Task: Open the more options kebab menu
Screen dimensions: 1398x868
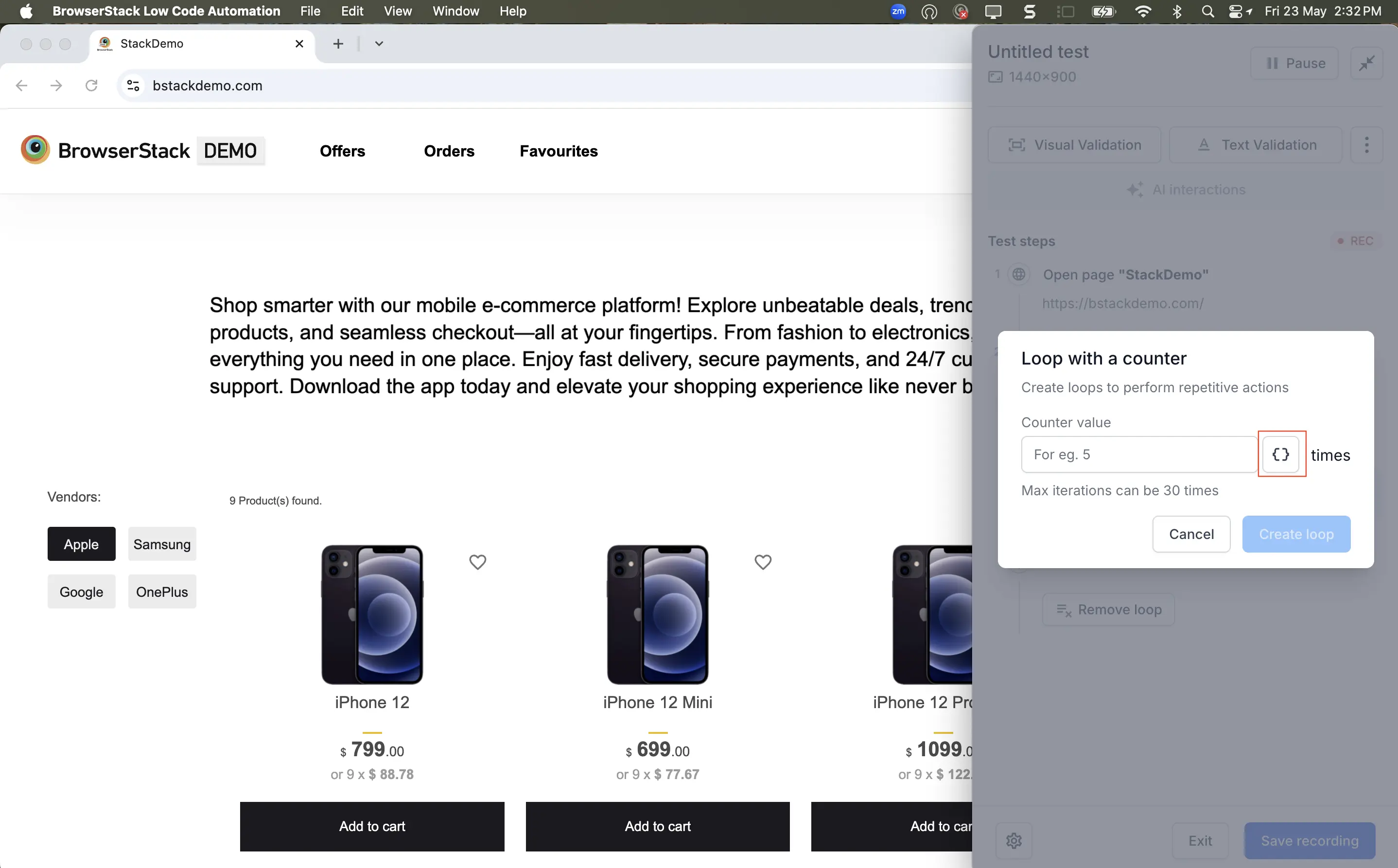Action: (x=1366, y=145)
